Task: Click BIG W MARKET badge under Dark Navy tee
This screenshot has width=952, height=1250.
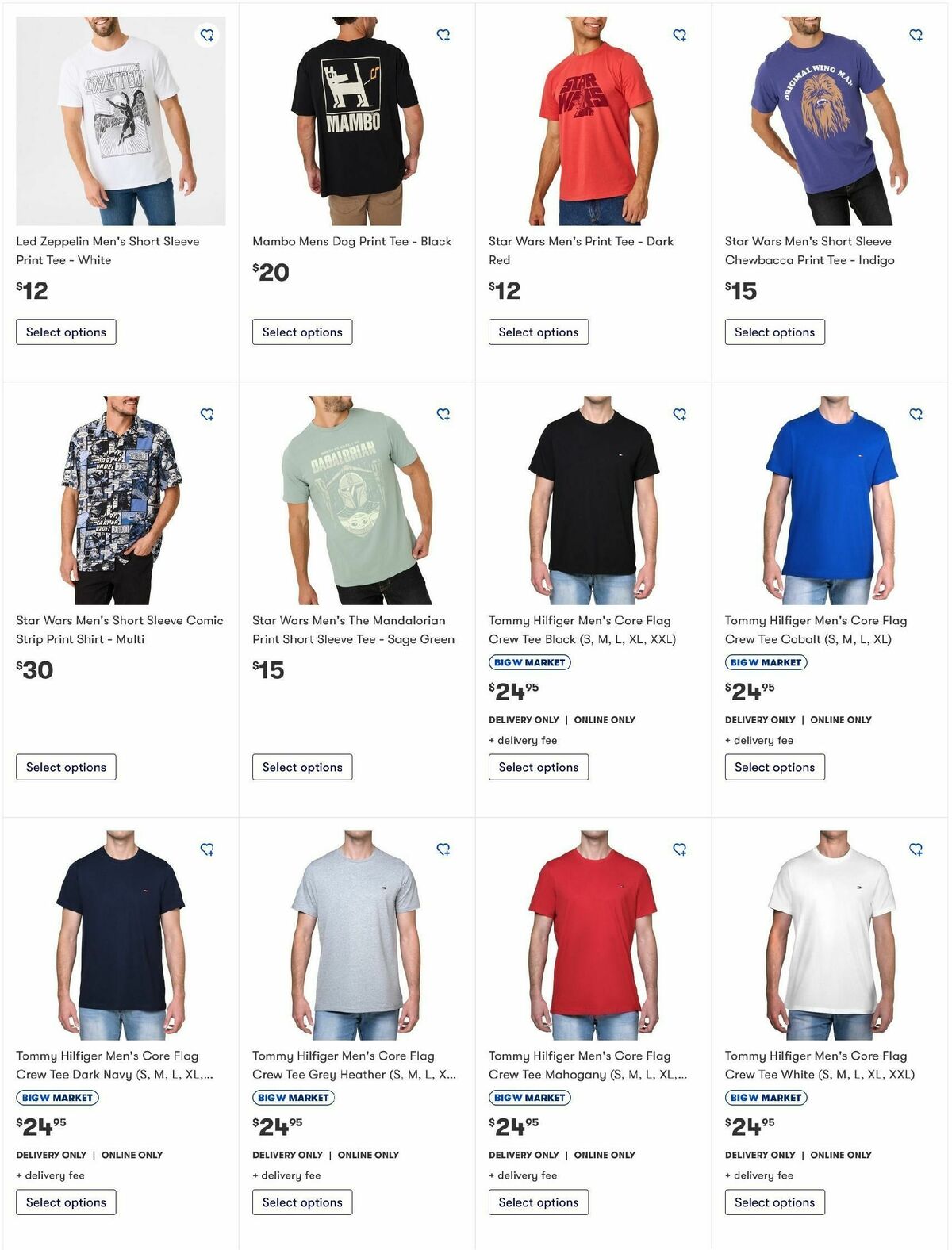Action: pyautogui.click(x=57, y=1098)
